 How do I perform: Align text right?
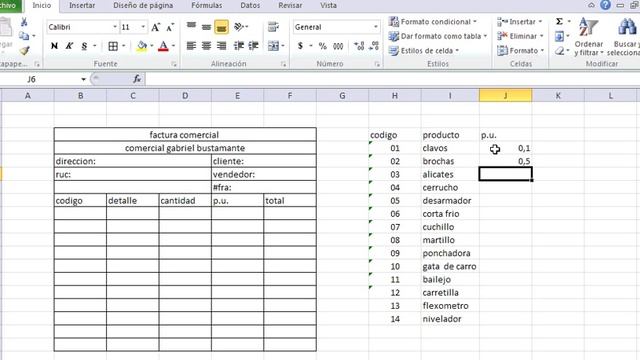click(221, 46)
